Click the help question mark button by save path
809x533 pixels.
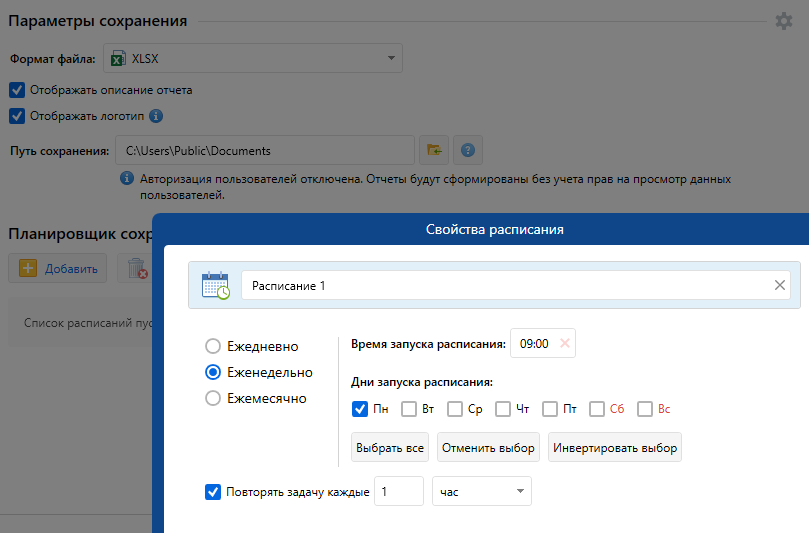(468, 150)
